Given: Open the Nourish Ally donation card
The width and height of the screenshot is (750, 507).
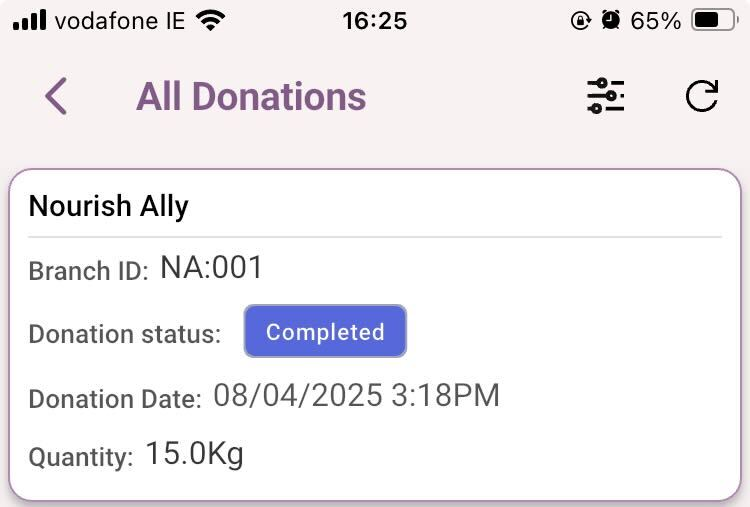Looking at the screenshot, I should click(x=375, y=335).
